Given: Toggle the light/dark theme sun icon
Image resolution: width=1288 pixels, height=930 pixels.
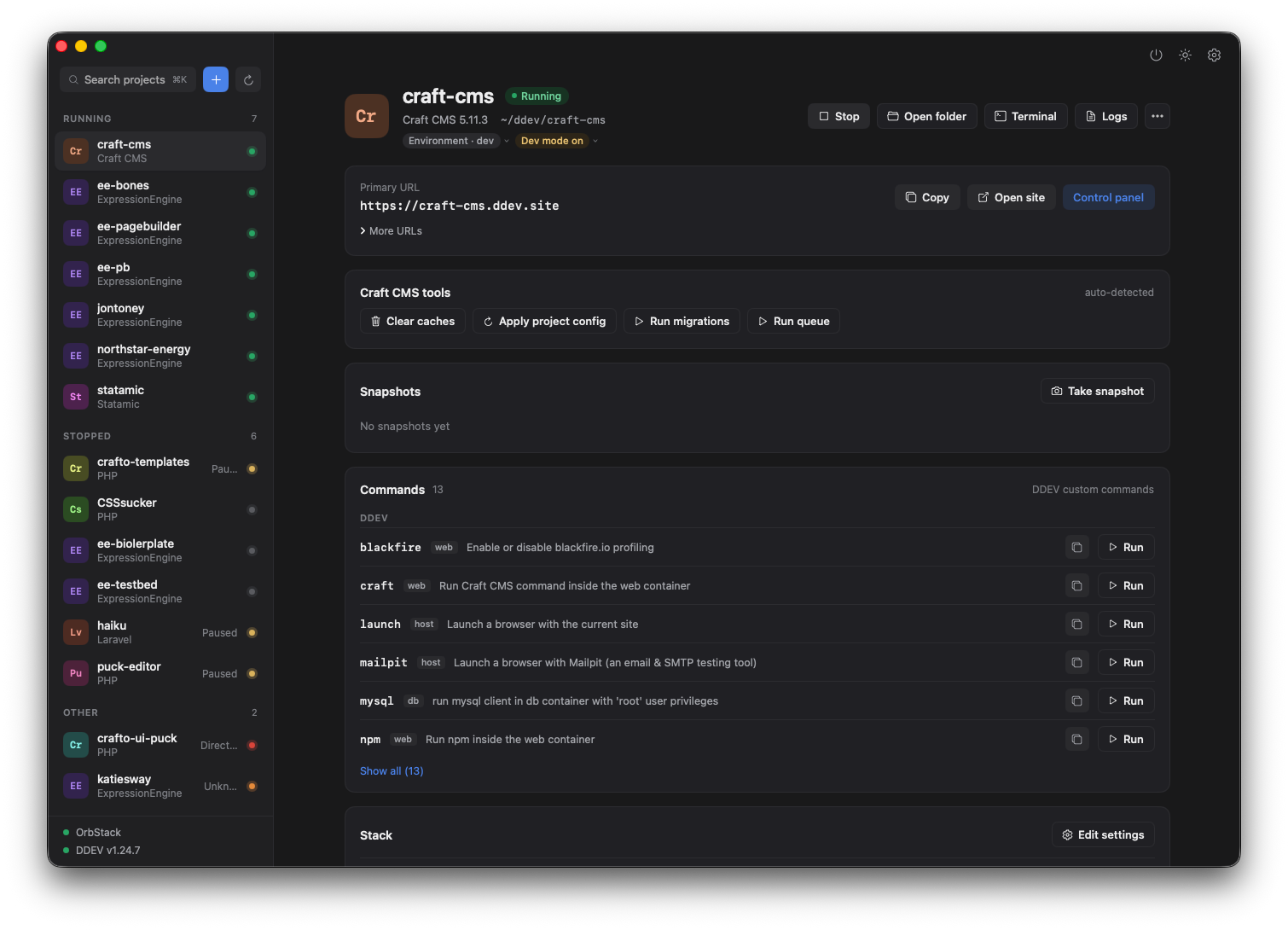Looking at the screenshot, I should click(1185, 55).
